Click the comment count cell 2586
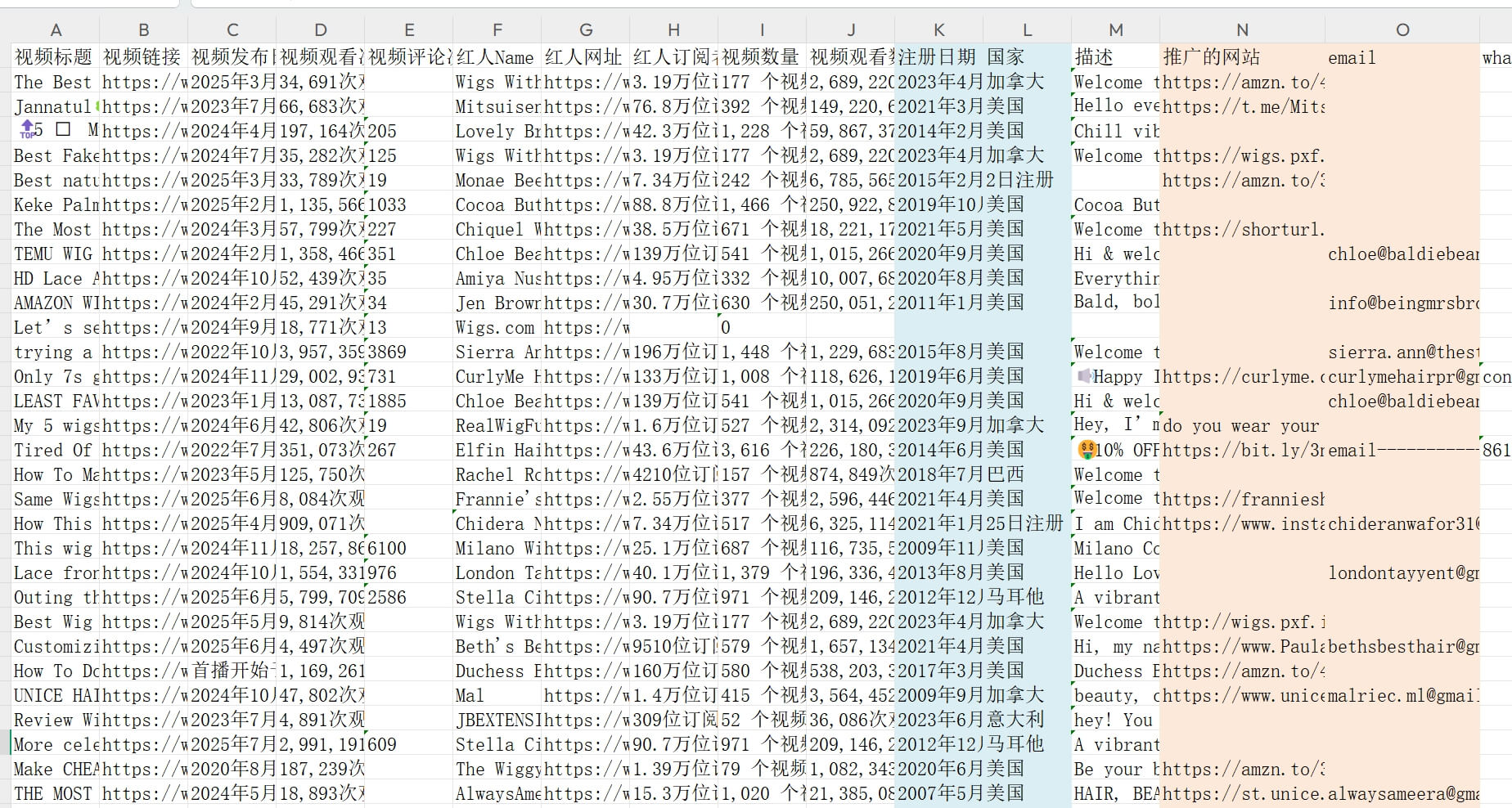This screenshot has width=1512, height=808. (409, 597)
